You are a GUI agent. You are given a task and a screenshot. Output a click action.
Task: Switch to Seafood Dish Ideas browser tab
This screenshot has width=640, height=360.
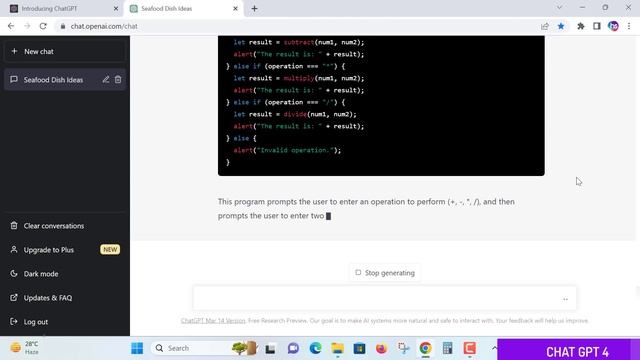point(180,9)
